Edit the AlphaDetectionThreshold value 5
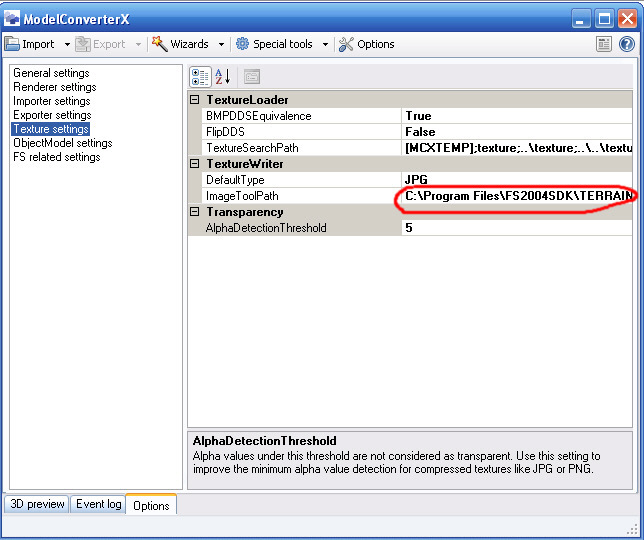 coord(517,228)
